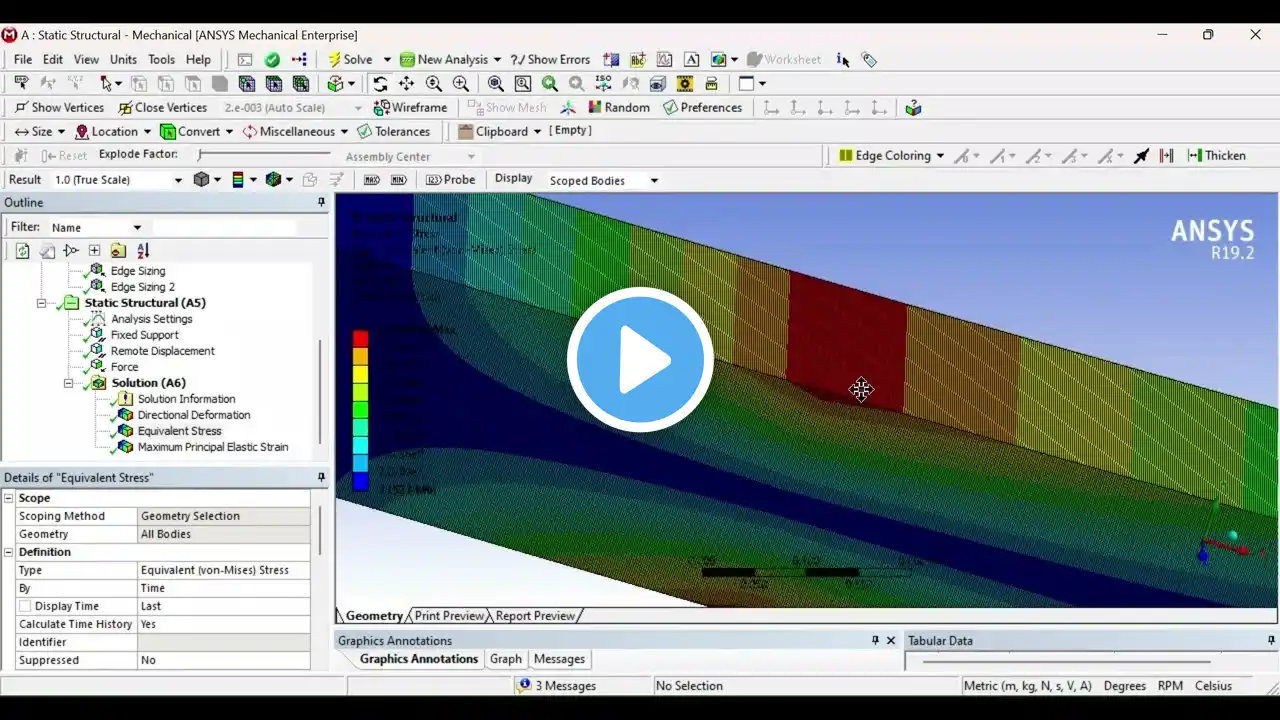Collapse the Solution (A6) tree node
The width and height of the screenshot is (1280, 720).
coord(69,383)
